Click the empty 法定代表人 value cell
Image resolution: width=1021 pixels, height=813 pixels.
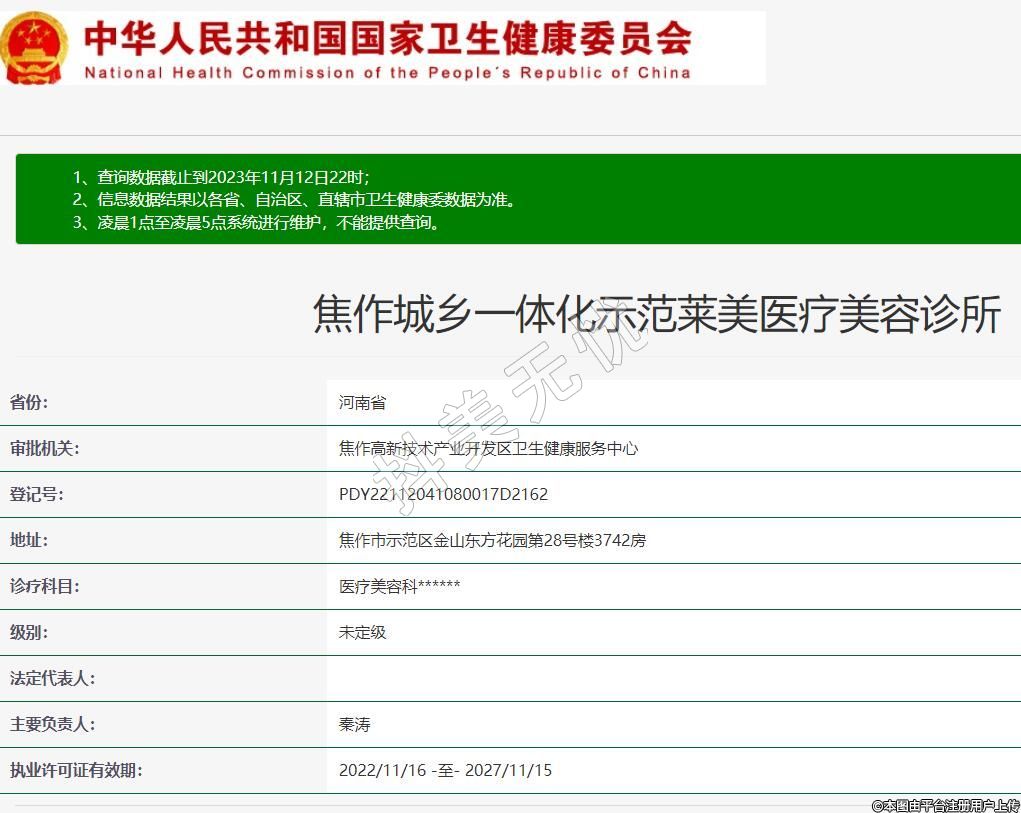[673, 679]
